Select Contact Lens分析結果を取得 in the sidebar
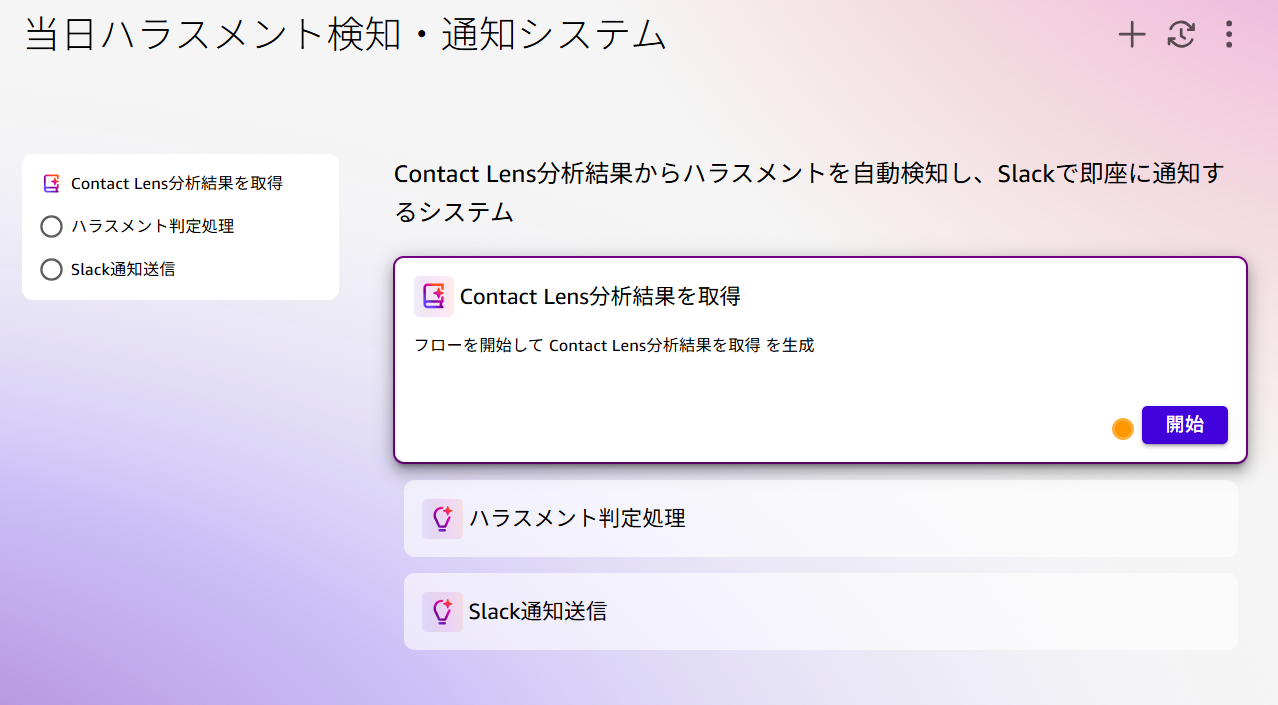1278x705 pixels. pos(176,183)
